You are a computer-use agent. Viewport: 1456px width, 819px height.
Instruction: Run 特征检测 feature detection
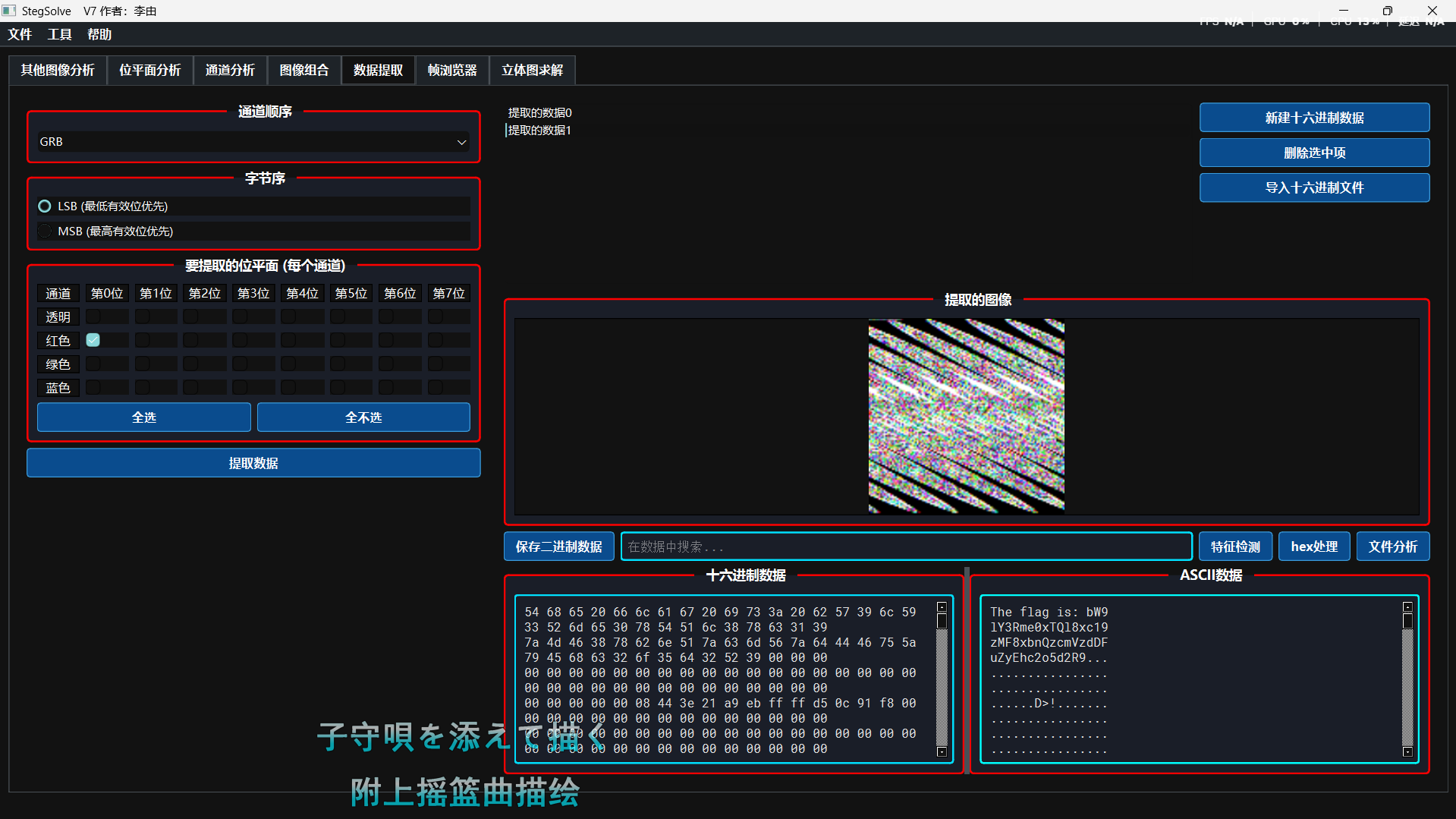1235,546
